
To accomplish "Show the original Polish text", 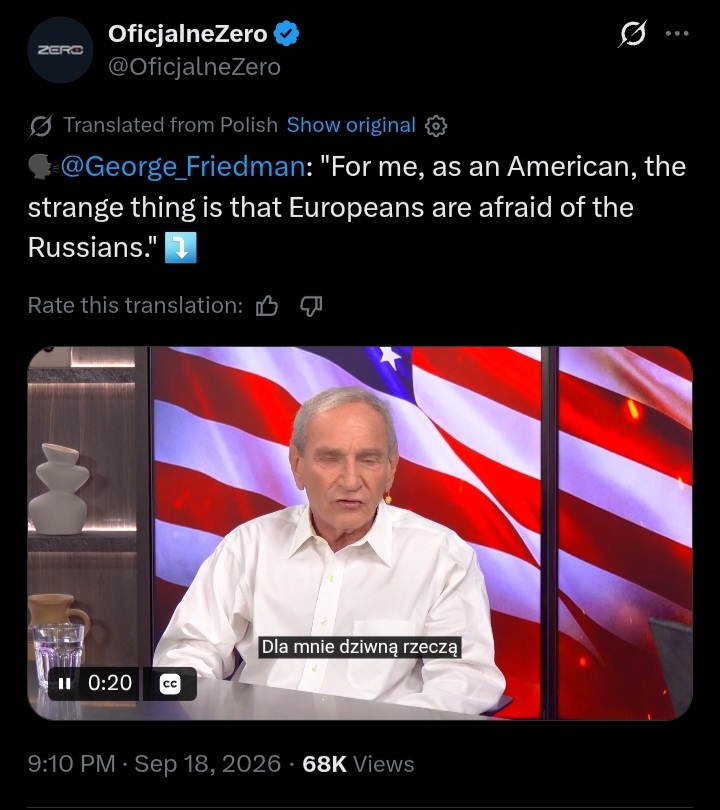I will point(351,125).
